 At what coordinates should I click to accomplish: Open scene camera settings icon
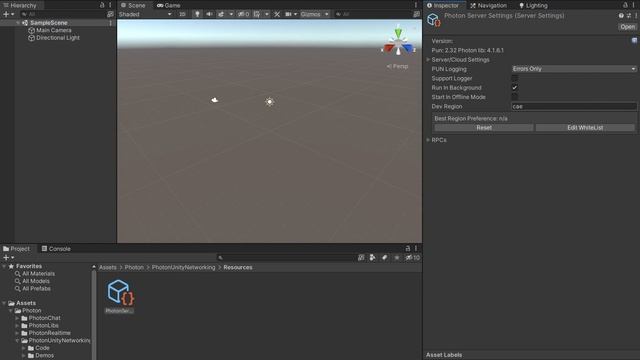pyautogui.click(x=288, y=14)
